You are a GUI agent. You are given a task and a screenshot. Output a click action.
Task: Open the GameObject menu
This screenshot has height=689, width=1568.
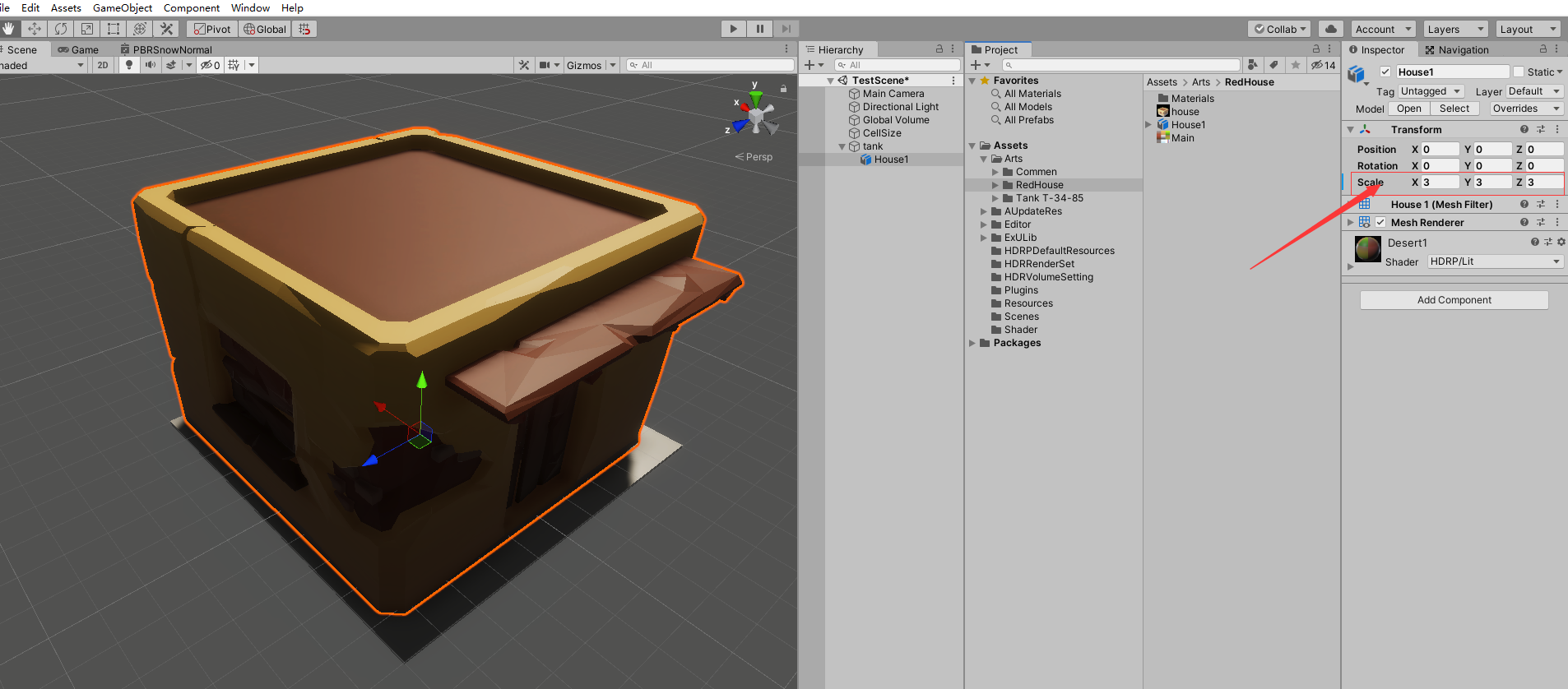coord(122,7)
